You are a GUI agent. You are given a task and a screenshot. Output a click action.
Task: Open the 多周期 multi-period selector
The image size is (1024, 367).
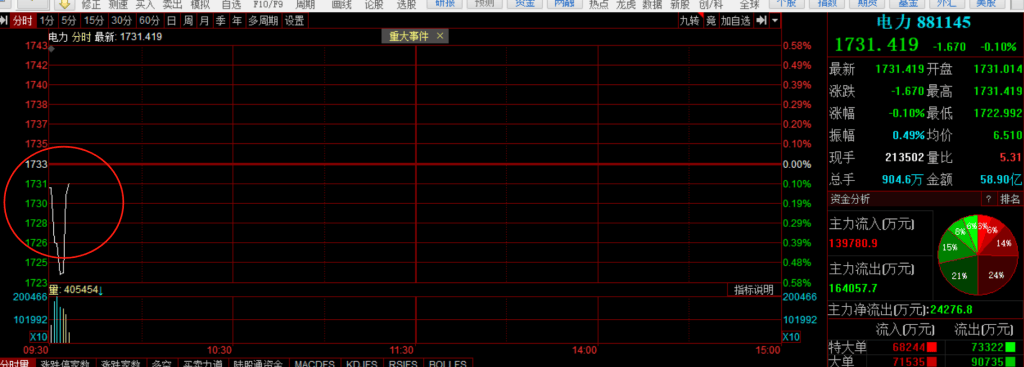pyautogui.click(x=264, y=21)
